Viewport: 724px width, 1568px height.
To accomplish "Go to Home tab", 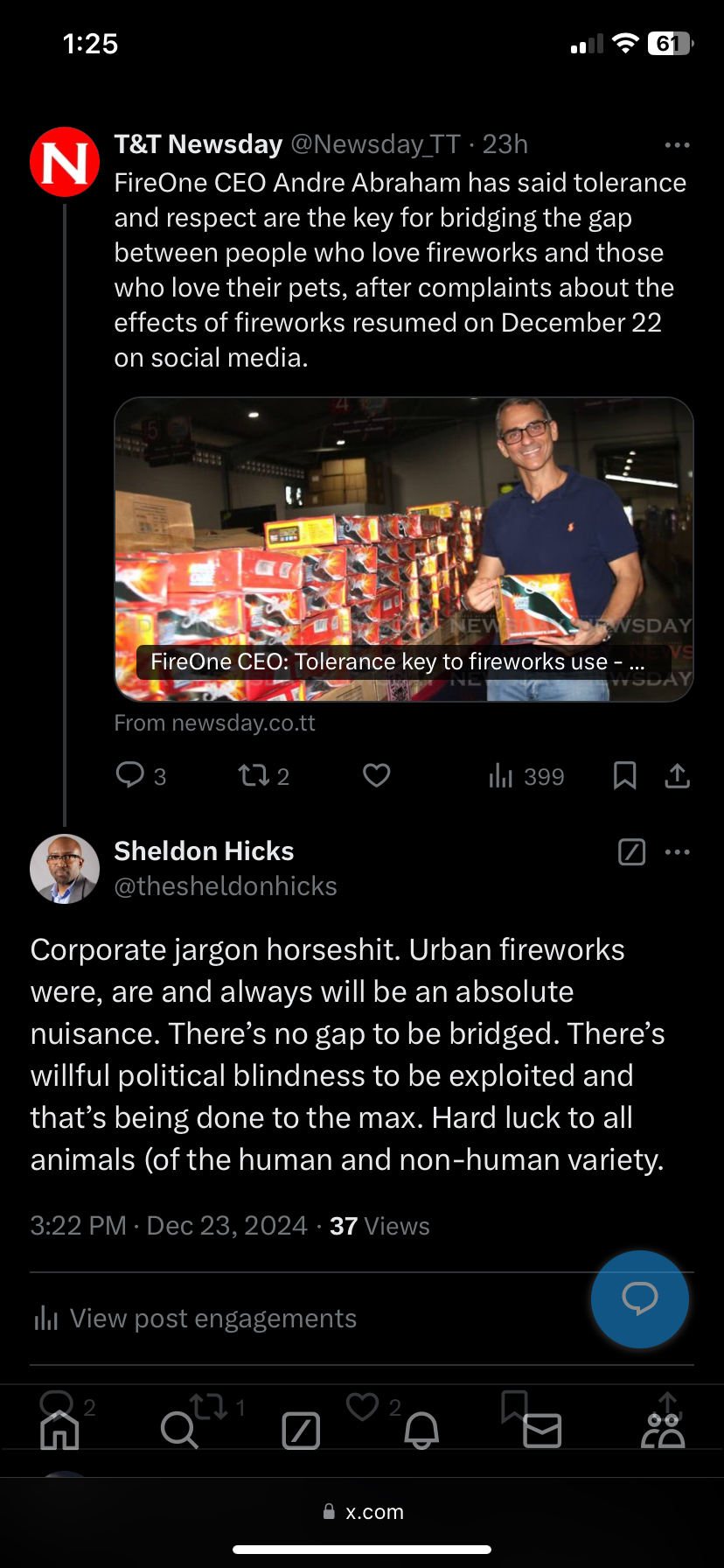I will point(59,1431).
